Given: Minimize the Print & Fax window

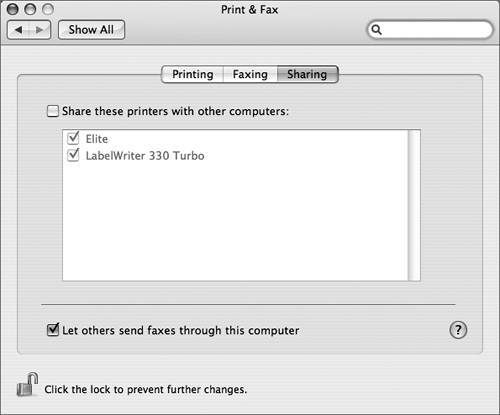Looking at the screenshot, I should point(30,9).
